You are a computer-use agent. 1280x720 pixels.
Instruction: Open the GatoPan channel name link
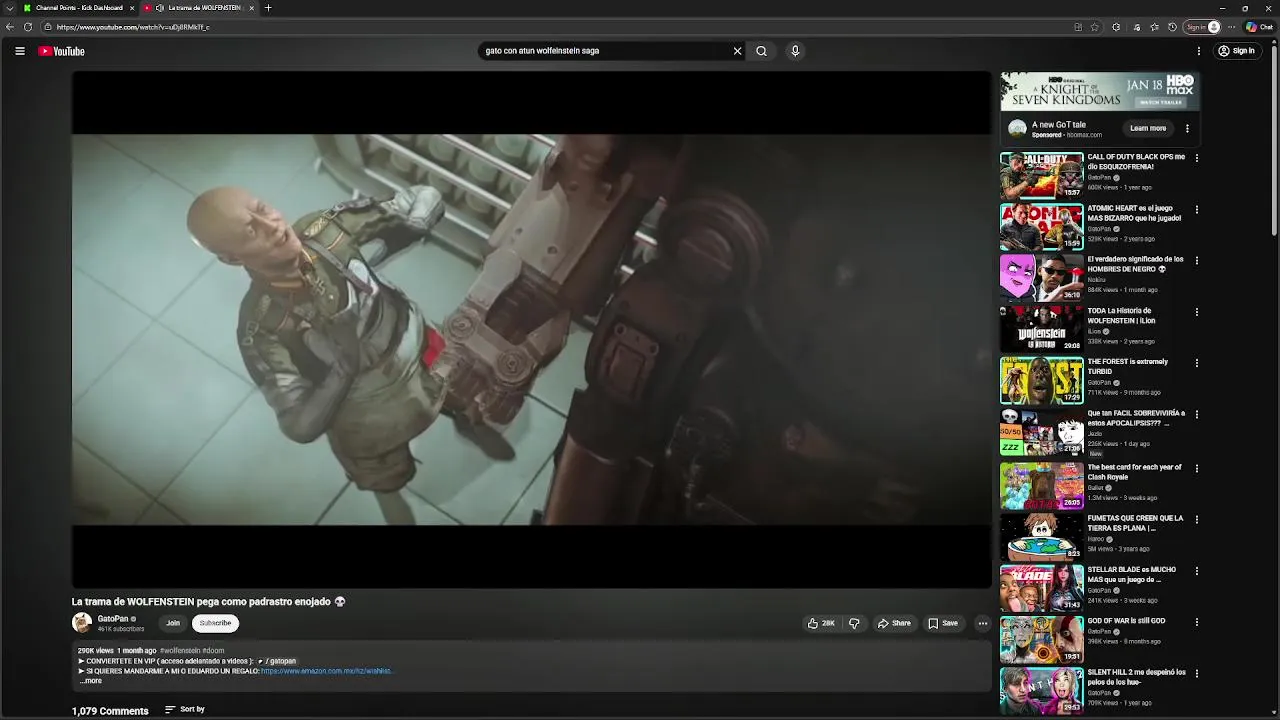coord(113,619)
